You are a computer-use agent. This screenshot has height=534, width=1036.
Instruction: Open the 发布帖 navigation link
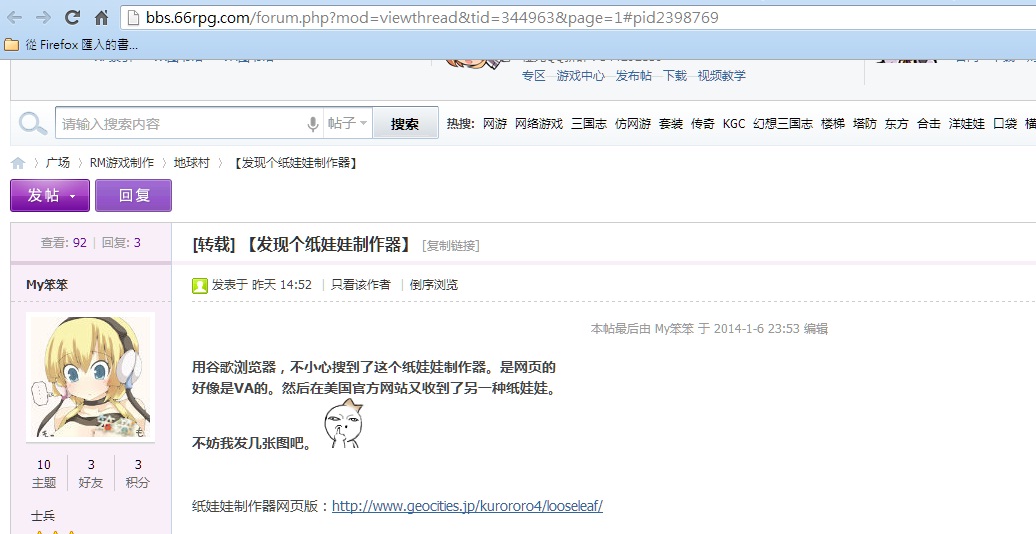tap(634, 76)
